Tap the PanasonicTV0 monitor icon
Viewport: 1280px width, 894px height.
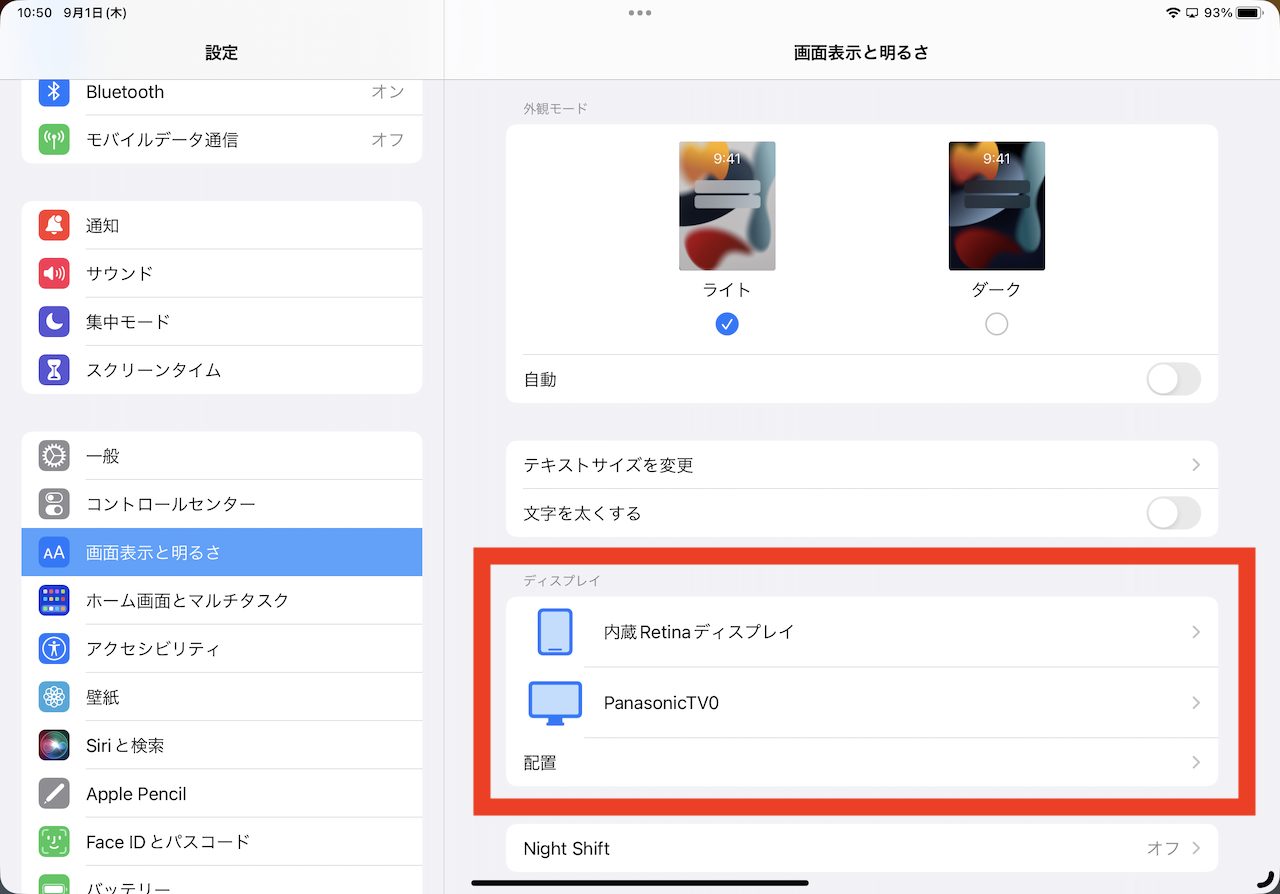click(x=555, y=703)
